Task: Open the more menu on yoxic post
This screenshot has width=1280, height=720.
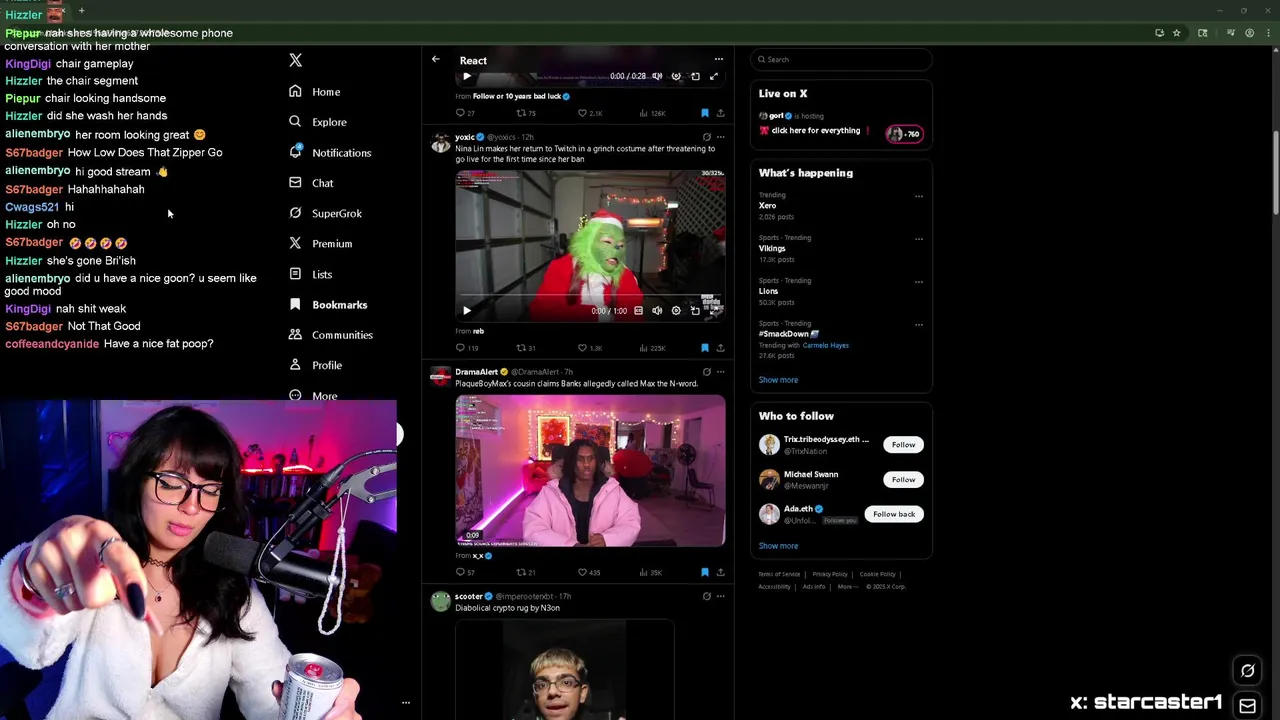Action: [x=720, y=137]
